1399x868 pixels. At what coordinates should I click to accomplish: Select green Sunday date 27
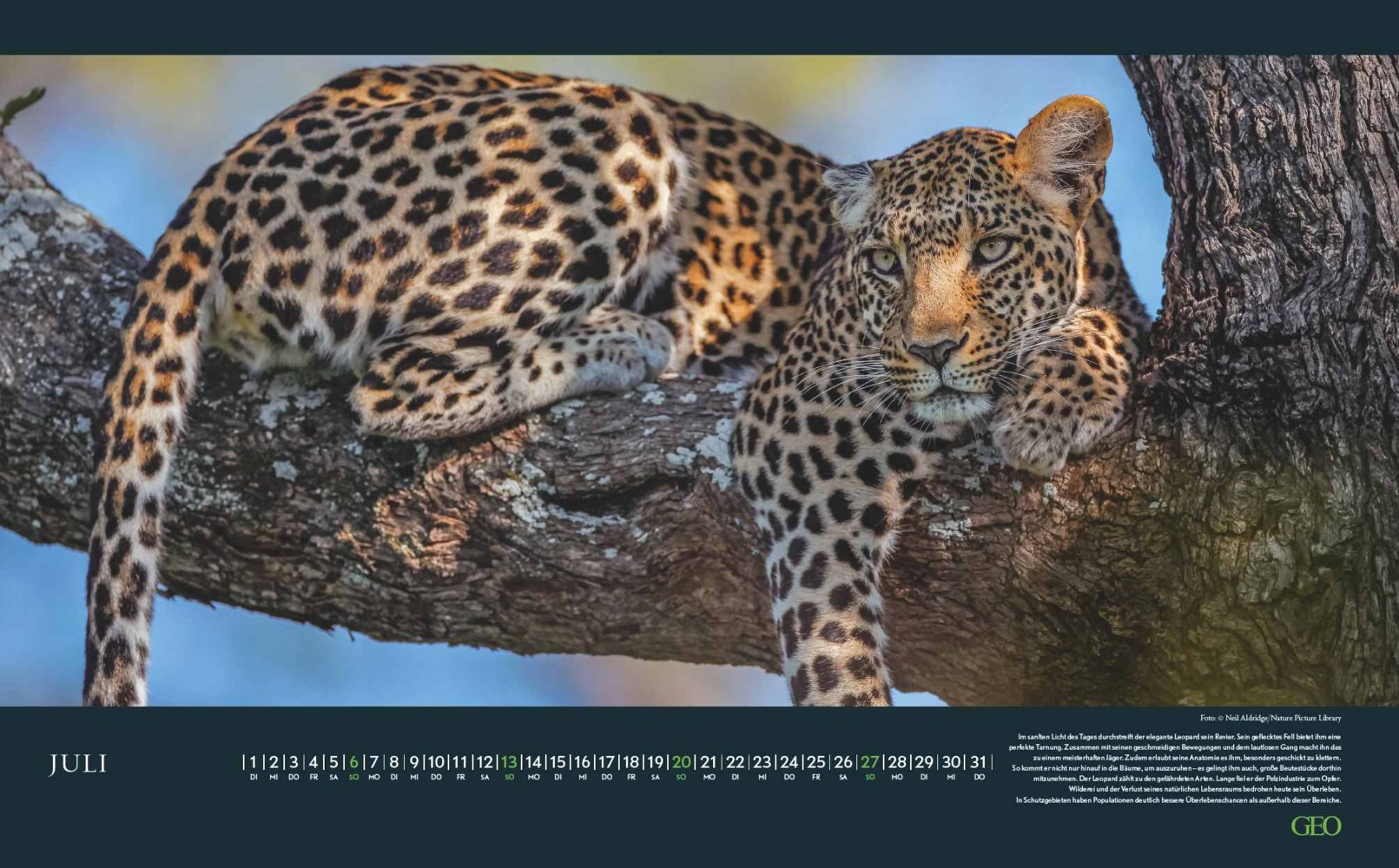pyautogui.click(x=869, y=762)
